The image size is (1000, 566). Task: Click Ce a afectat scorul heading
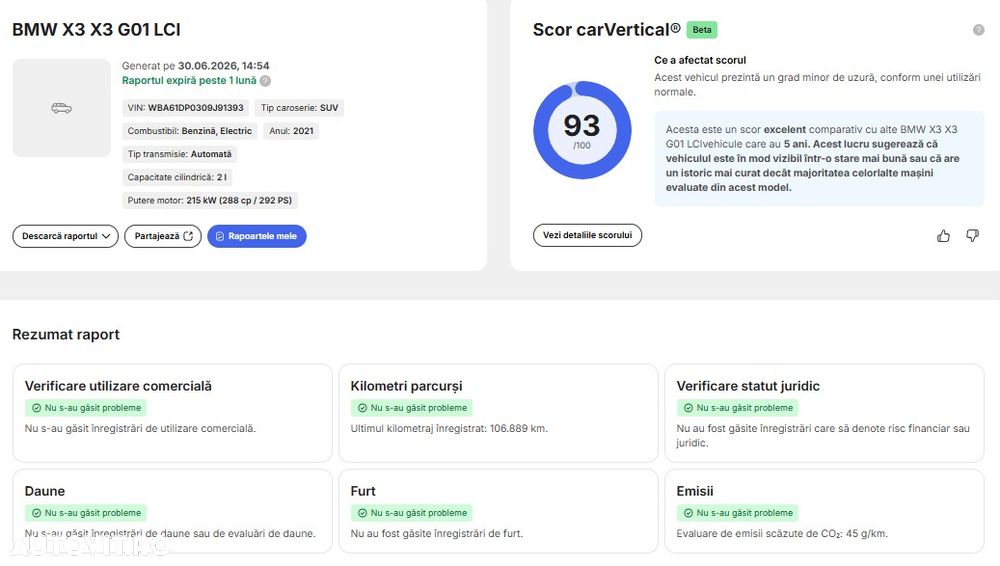pos(700,60)
